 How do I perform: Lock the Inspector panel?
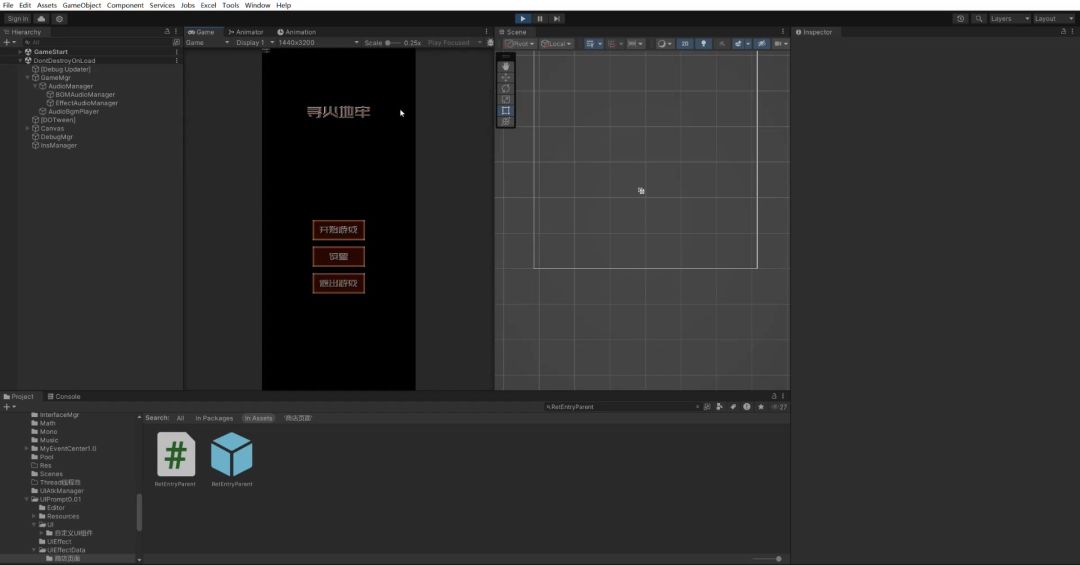(1062, 32)
